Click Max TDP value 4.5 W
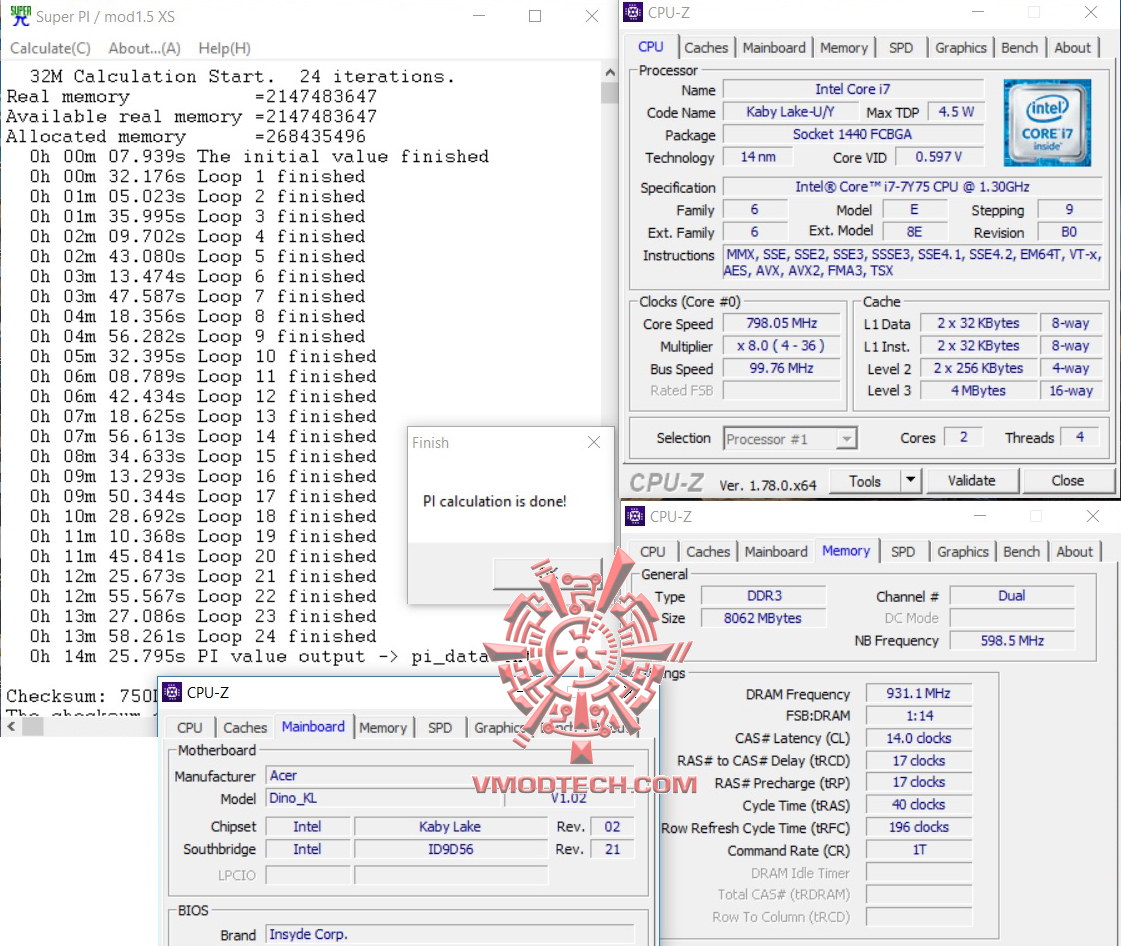 [x=956, y=112]
